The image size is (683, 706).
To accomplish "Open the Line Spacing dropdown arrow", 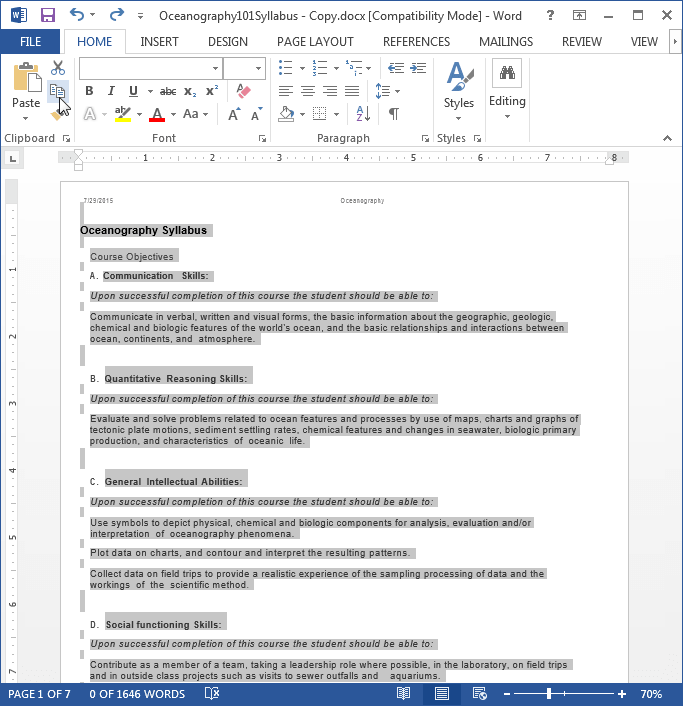I will coord(397,91).
